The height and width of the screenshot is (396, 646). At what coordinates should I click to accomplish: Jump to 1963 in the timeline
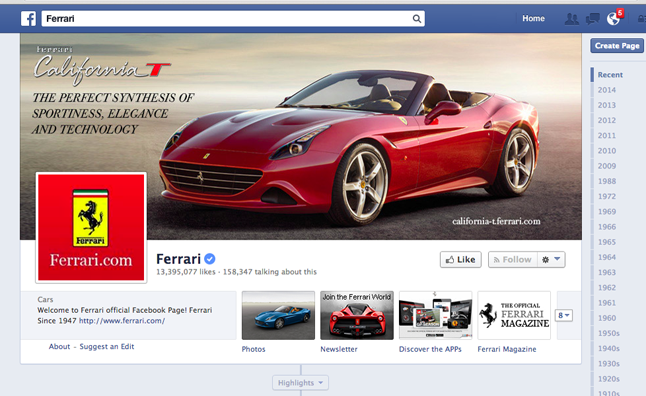click(607, 272)
